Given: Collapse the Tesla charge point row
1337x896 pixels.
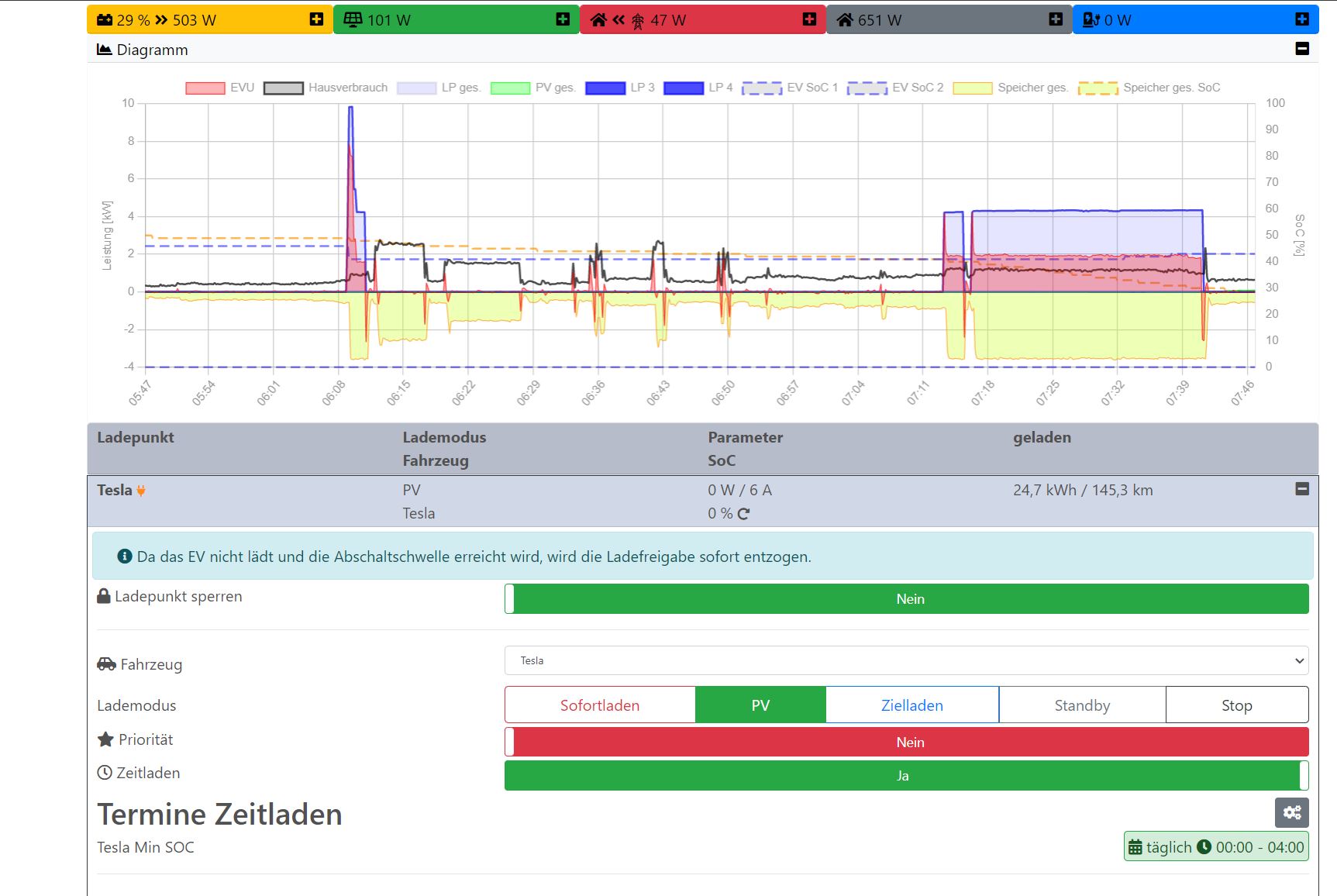Looking at the screenshot, I should (1302, 489).
